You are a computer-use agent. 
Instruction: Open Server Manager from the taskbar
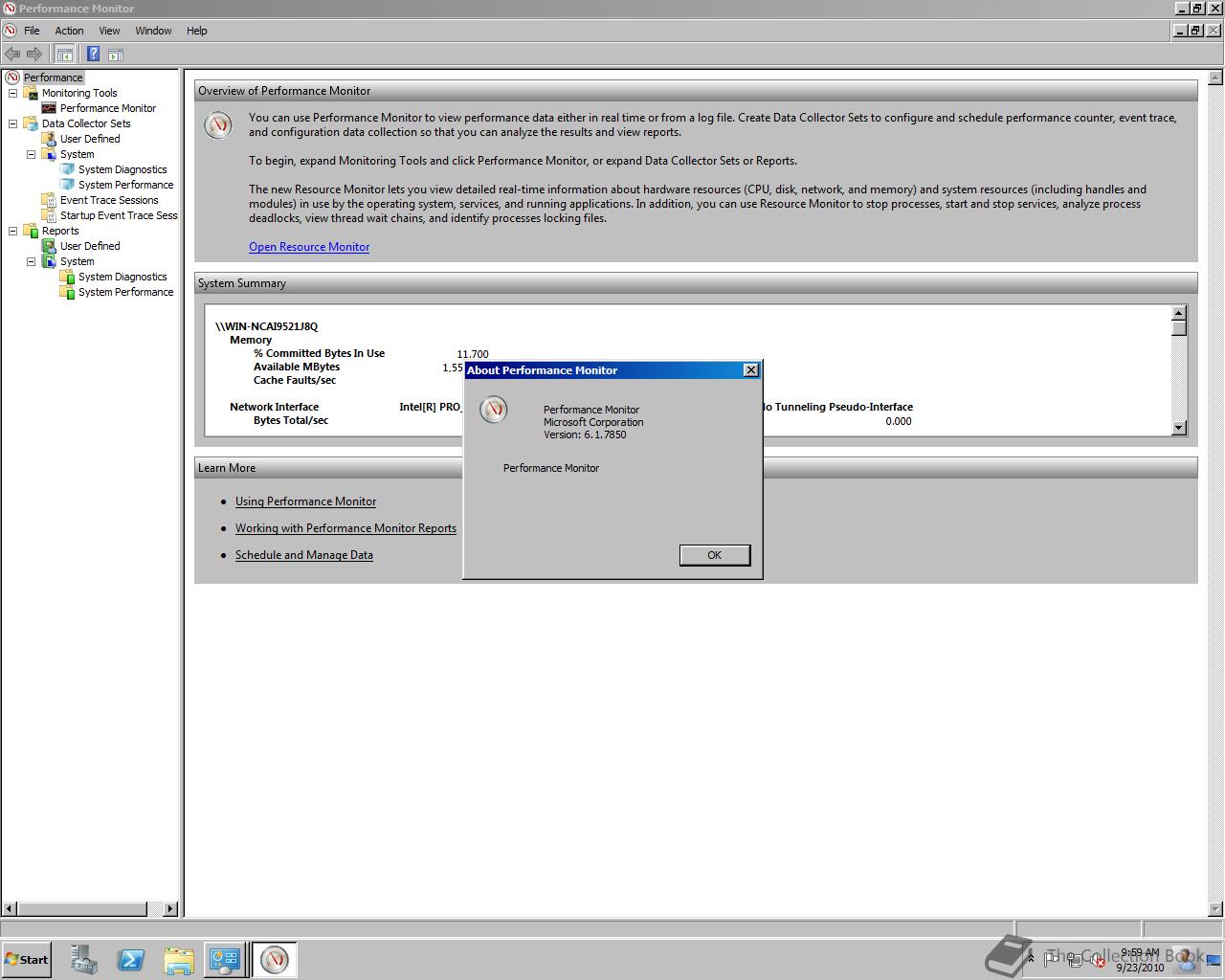click(x=83, y=960)
